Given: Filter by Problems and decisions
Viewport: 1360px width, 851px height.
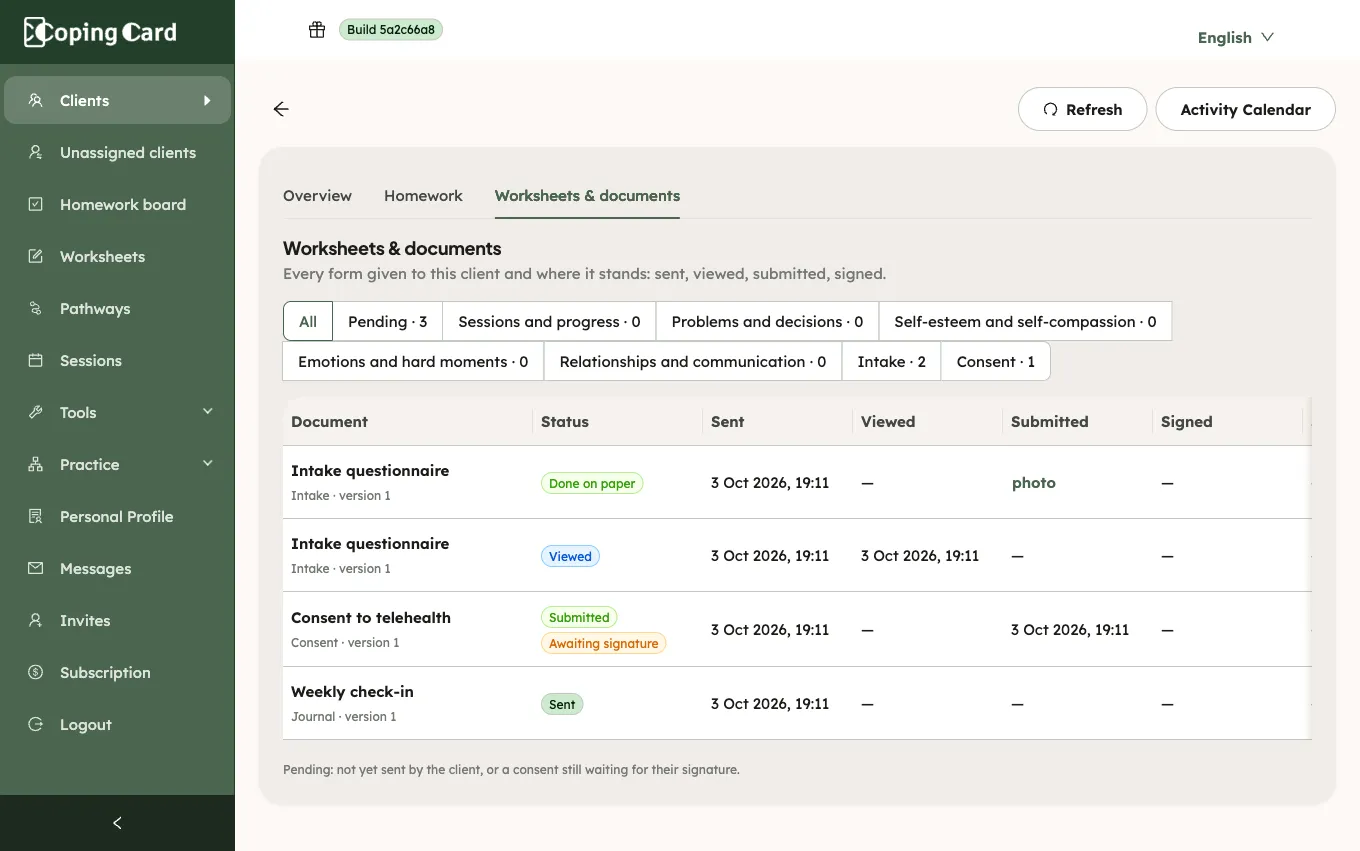Looking at the screenshot, I should tap(767, 321).
